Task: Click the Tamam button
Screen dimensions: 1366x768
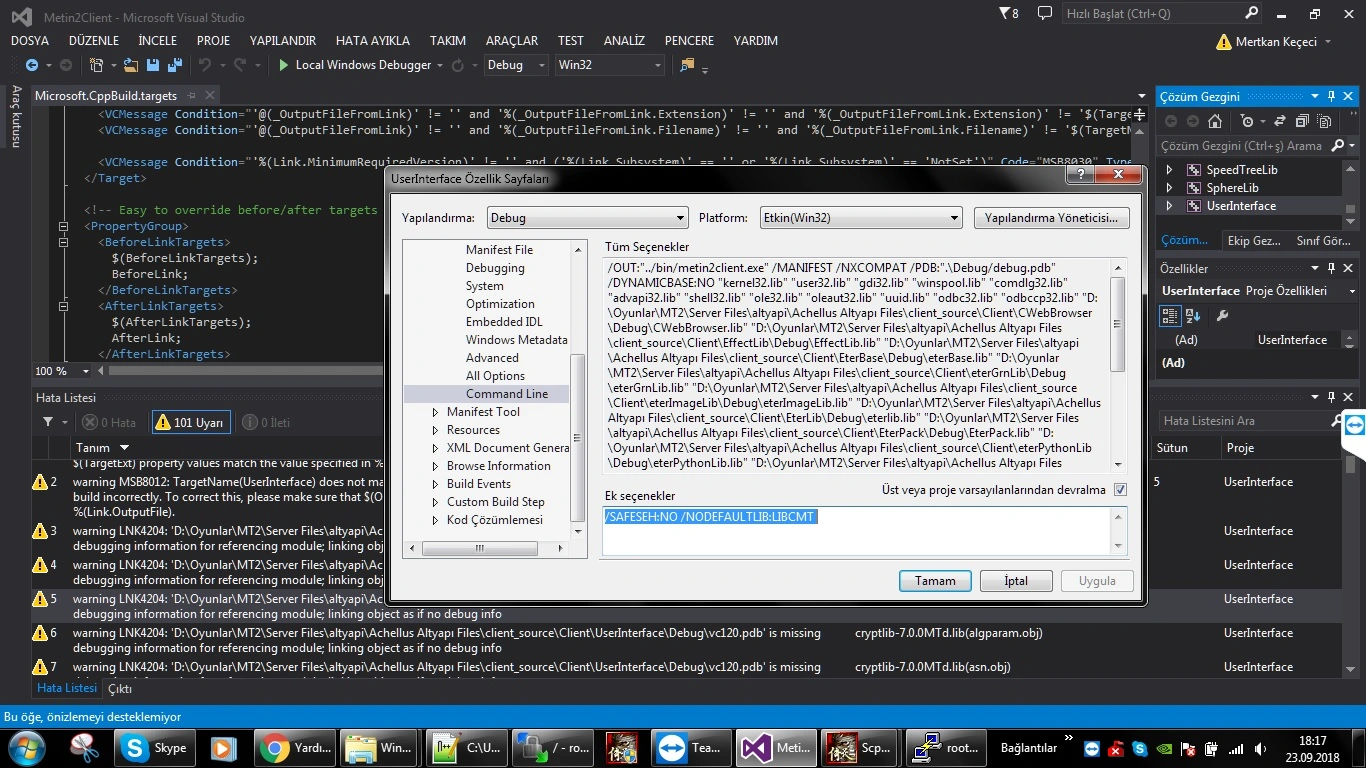Action: (x=935, y=581)
